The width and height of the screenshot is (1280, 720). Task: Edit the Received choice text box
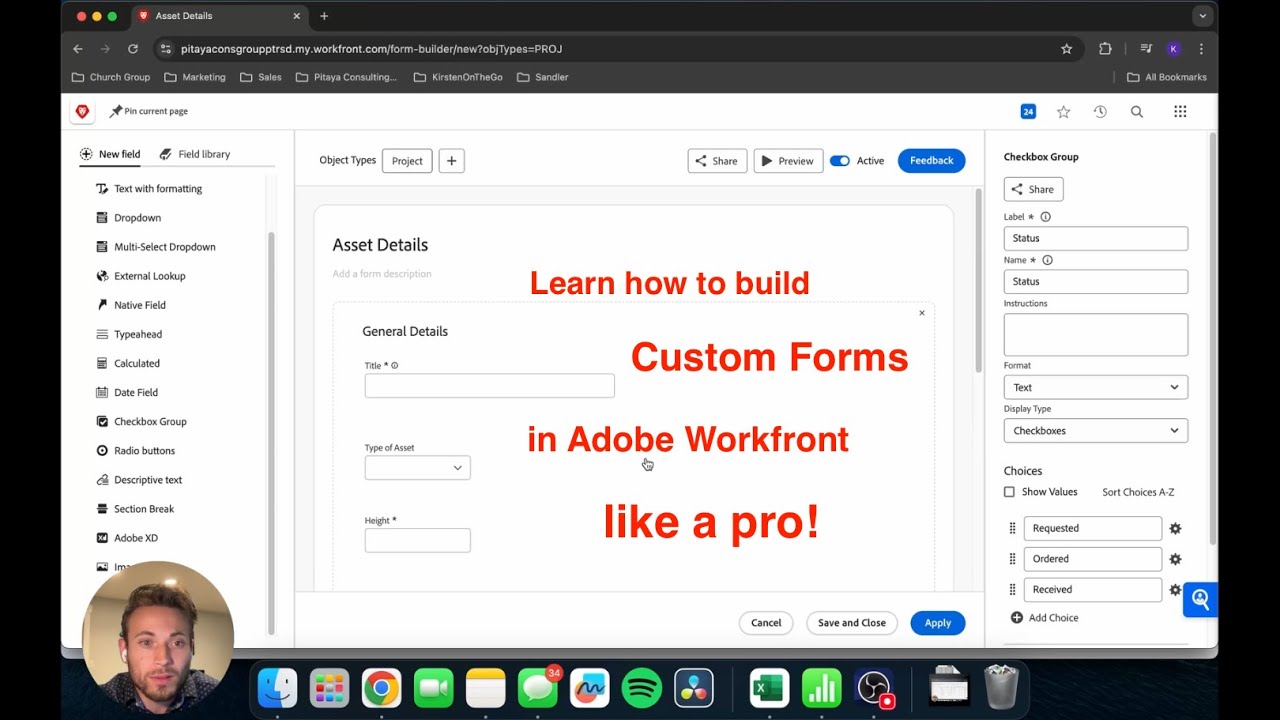click(1093, 590)
